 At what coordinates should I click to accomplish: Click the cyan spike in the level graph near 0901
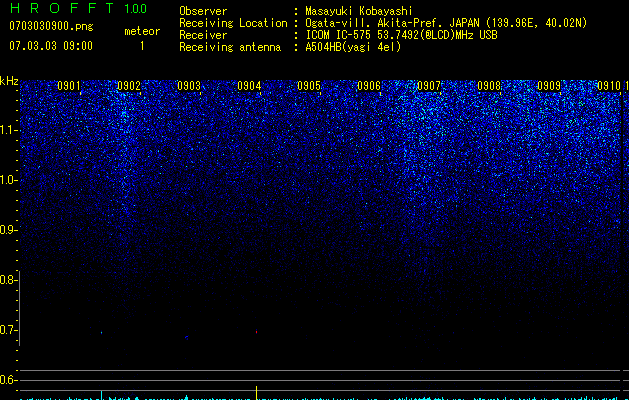pos(101,395)
